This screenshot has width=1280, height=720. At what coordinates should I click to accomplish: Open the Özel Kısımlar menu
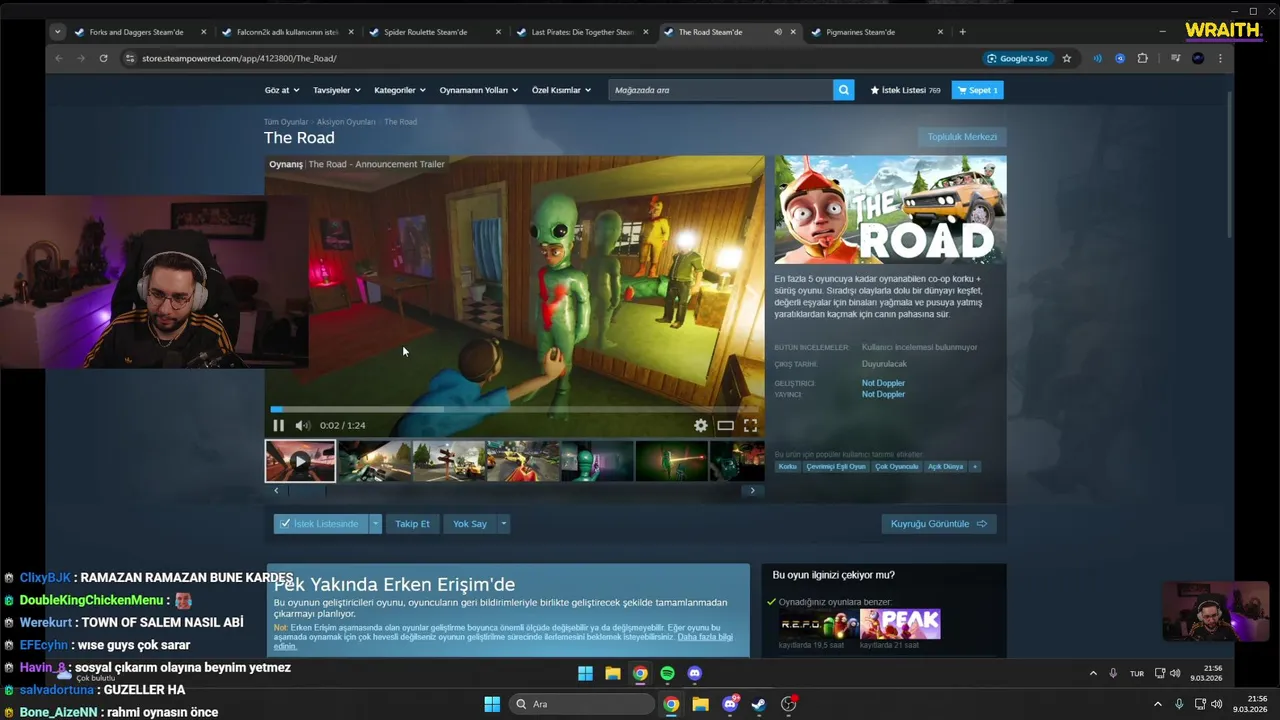(x=561, y=90)
